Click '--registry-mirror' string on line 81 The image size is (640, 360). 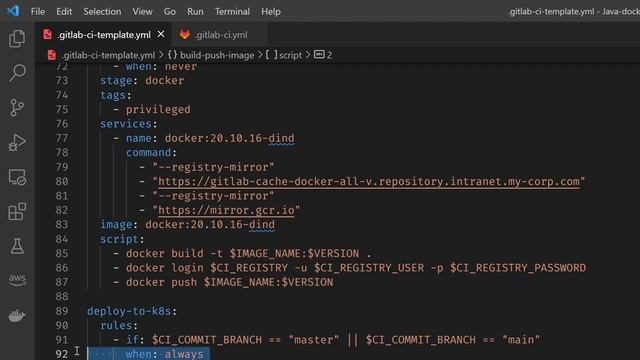coord(213,196)
